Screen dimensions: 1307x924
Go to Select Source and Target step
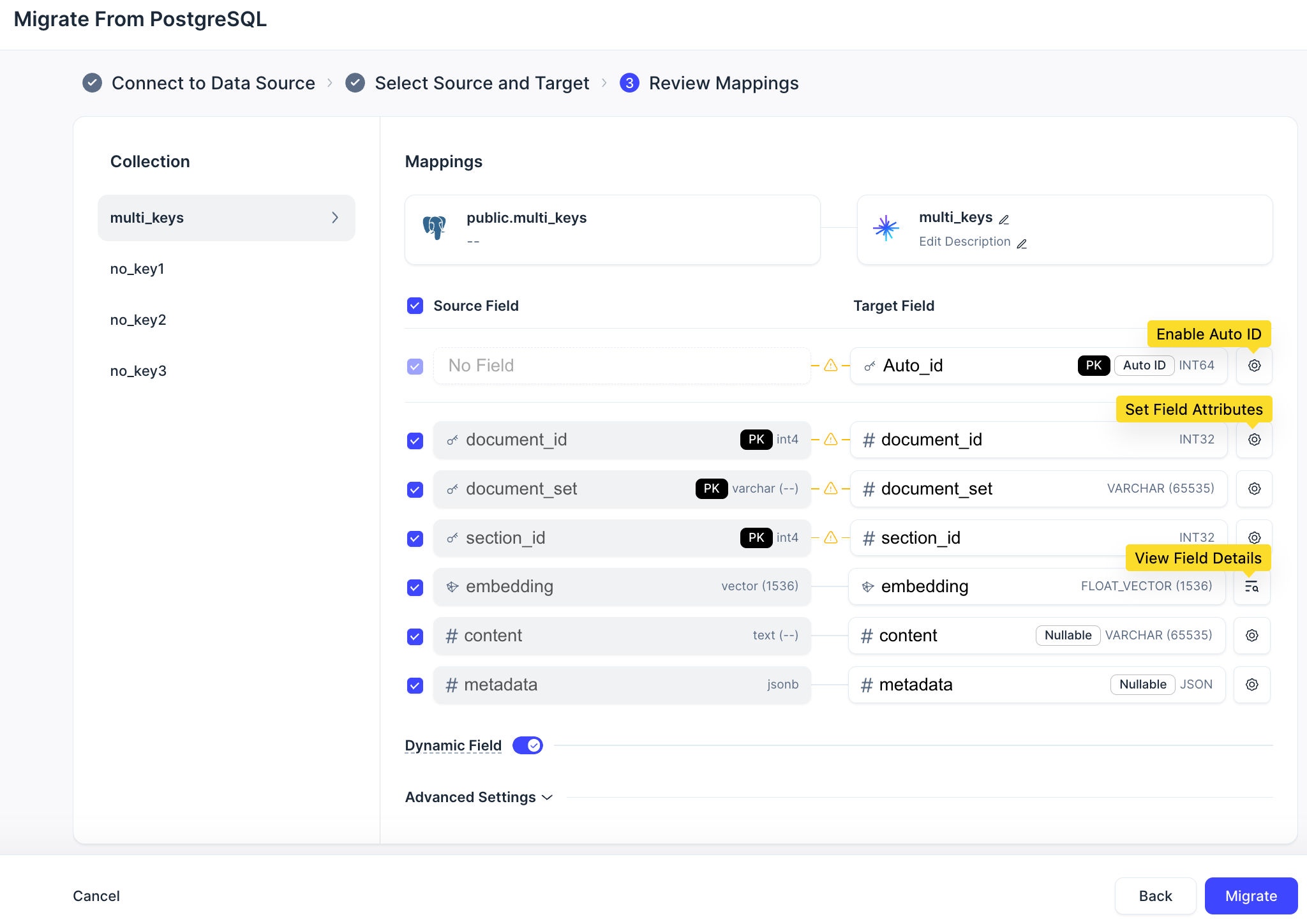(467, 83)
